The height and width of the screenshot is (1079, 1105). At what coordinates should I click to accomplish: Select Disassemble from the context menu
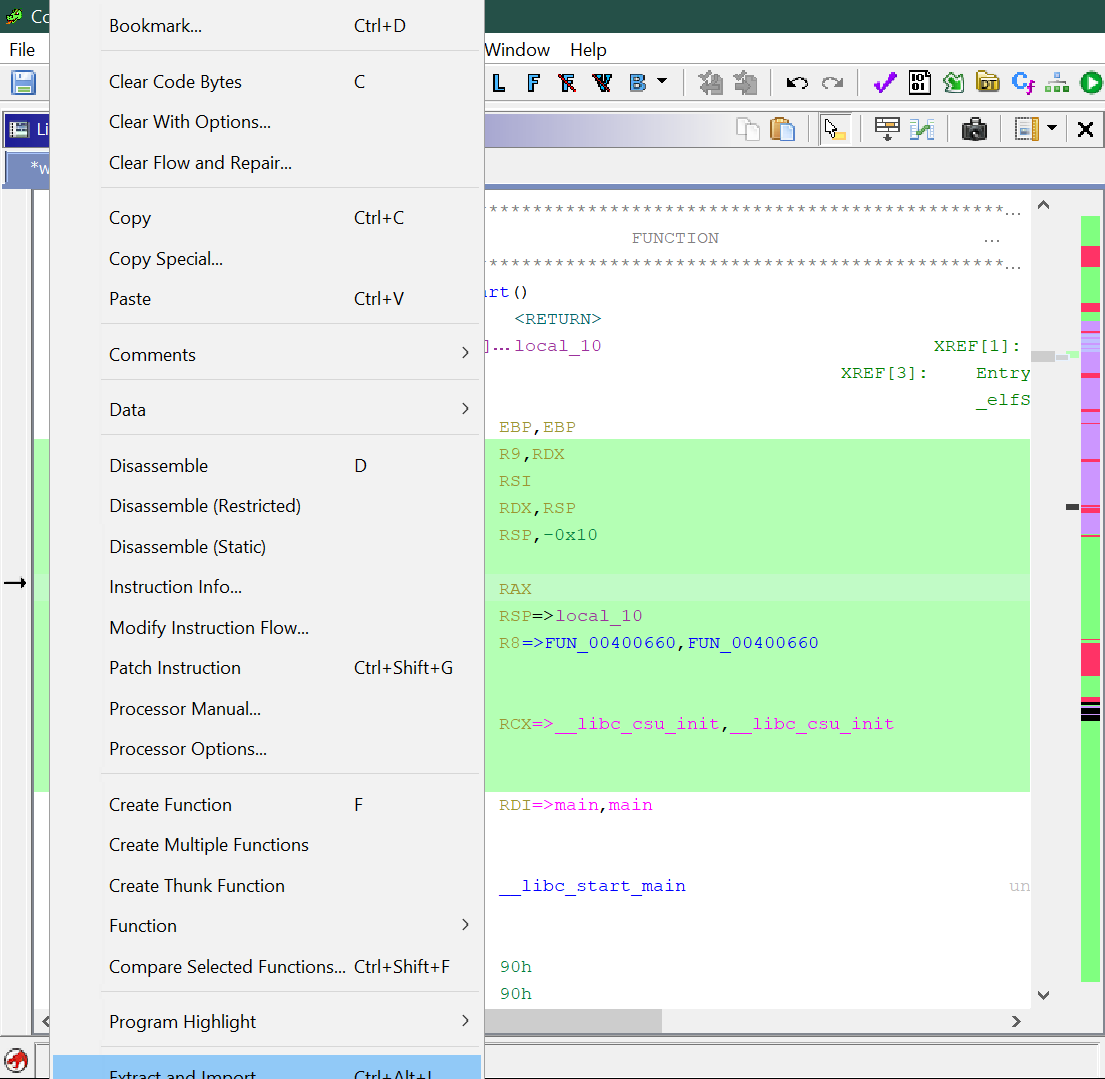(160, 465)
